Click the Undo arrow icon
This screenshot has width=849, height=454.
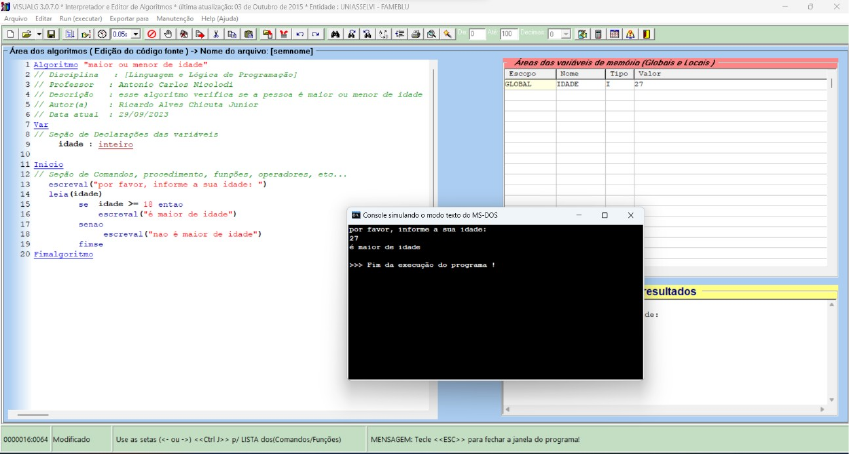pyautogui.click(x=300, y=34)
